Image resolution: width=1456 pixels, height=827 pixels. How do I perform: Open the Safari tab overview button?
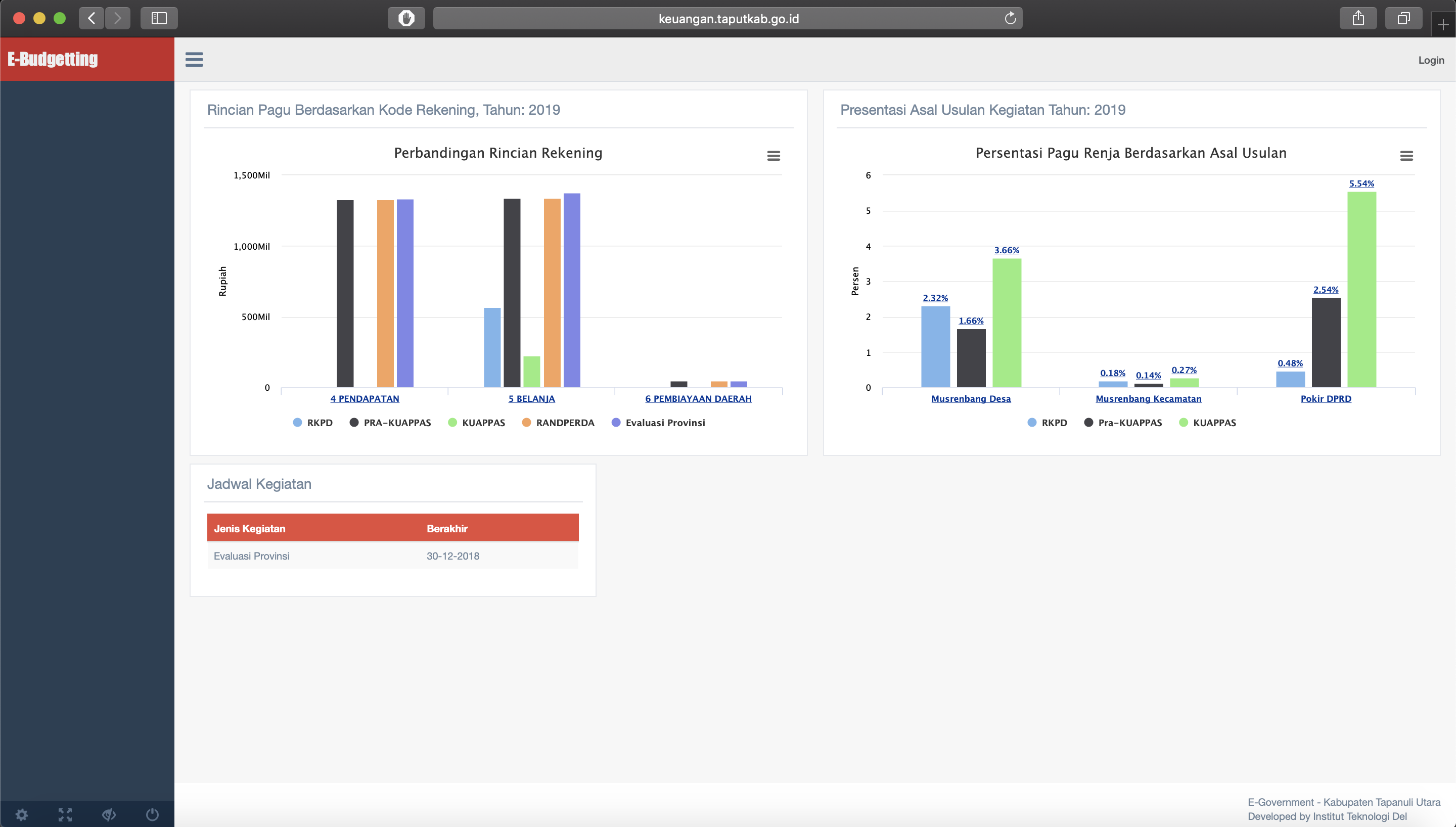click(x=1403, y=19)
